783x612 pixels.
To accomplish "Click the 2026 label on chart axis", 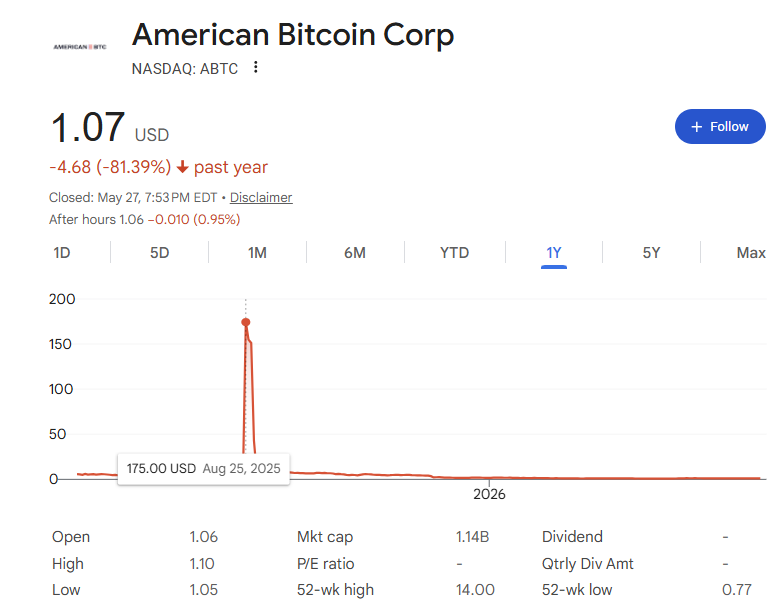I will click(489, 494).
